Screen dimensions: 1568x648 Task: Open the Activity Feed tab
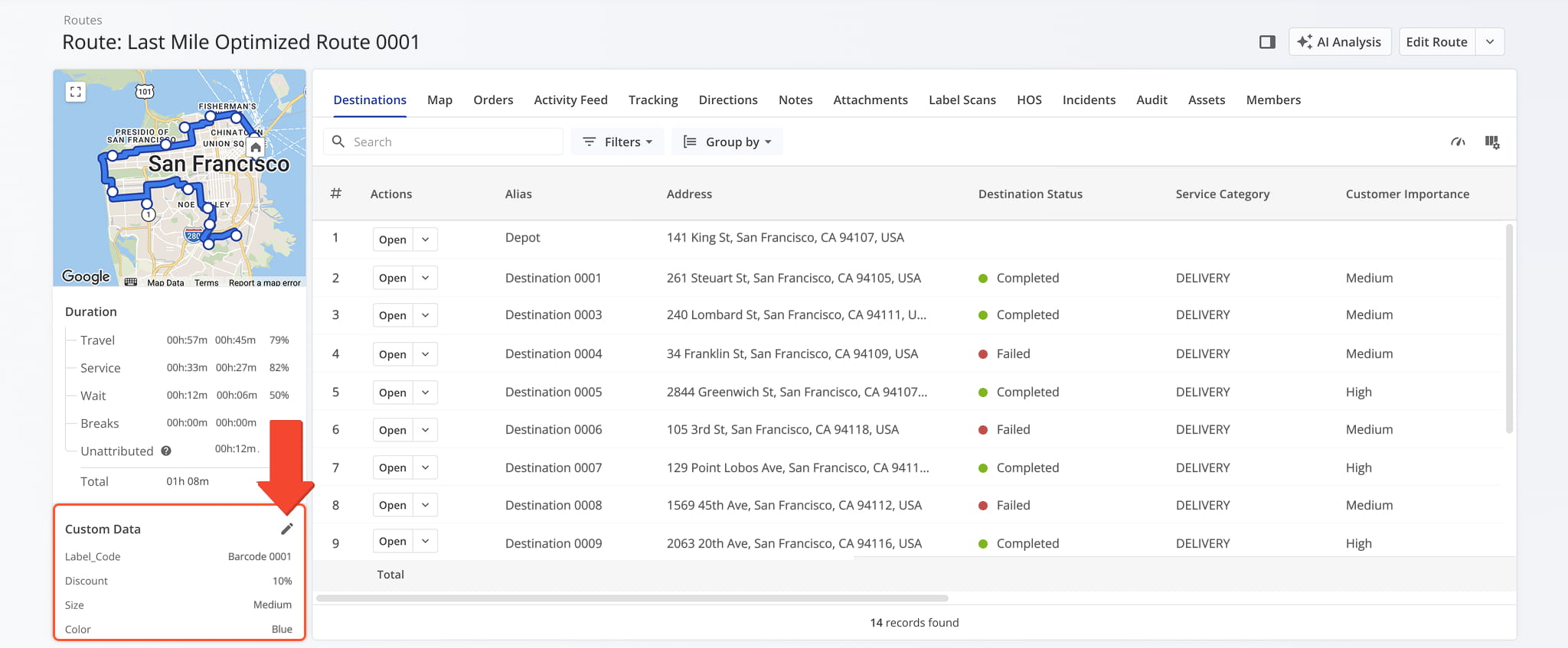(570, 99)
